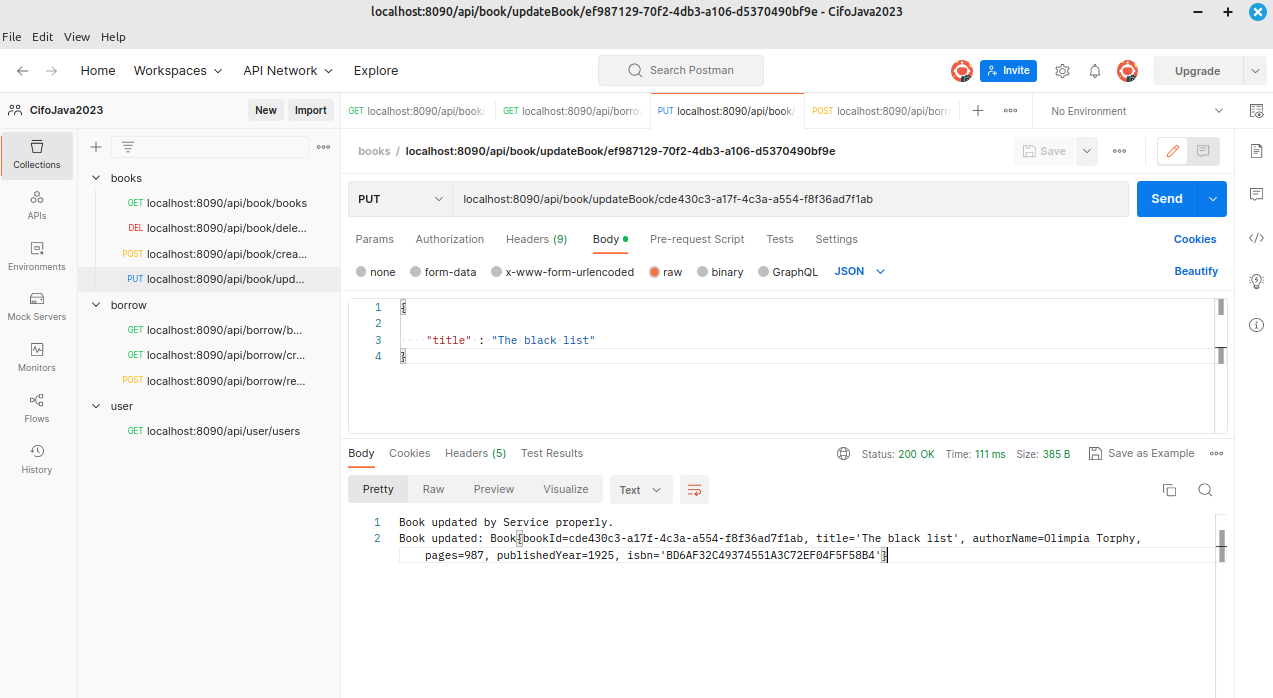Switch to the Test Results tab
Image resolution: width=1273 pixels, height=698 pixels.
pyautogui.click(x=552, y=454)
